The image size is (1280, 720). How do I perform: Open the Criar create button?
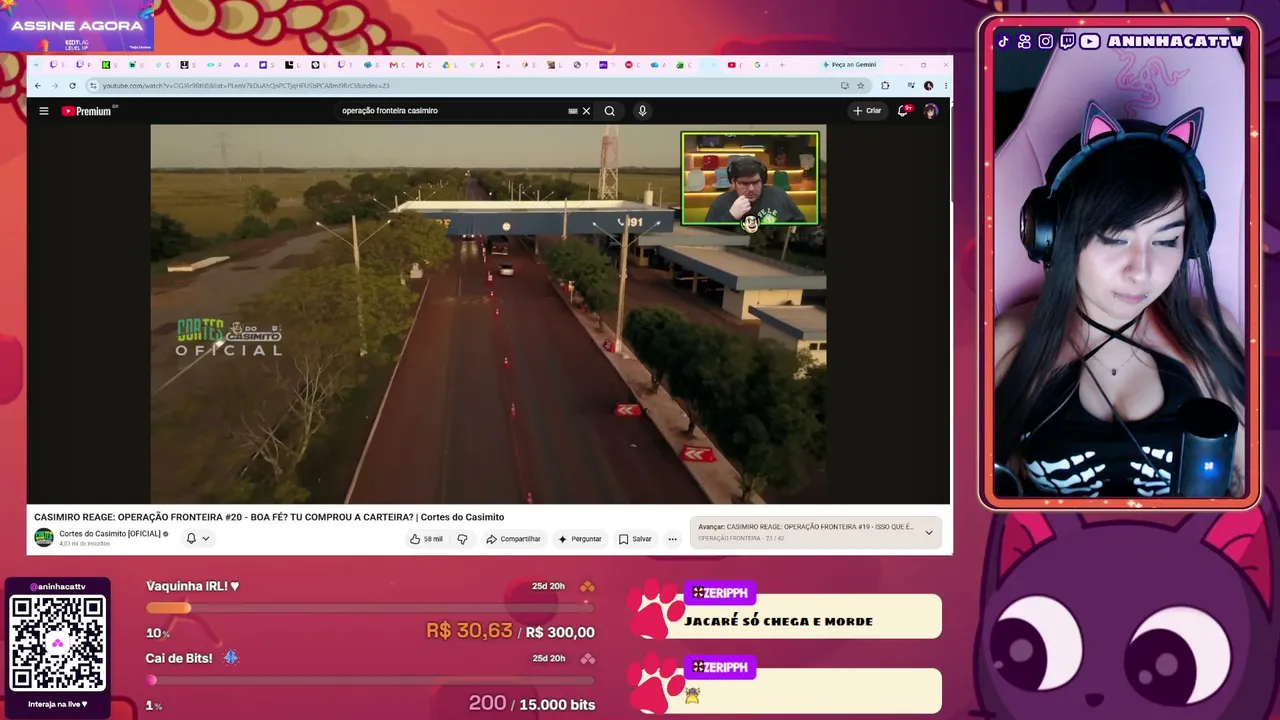click(x=867, y=111)
